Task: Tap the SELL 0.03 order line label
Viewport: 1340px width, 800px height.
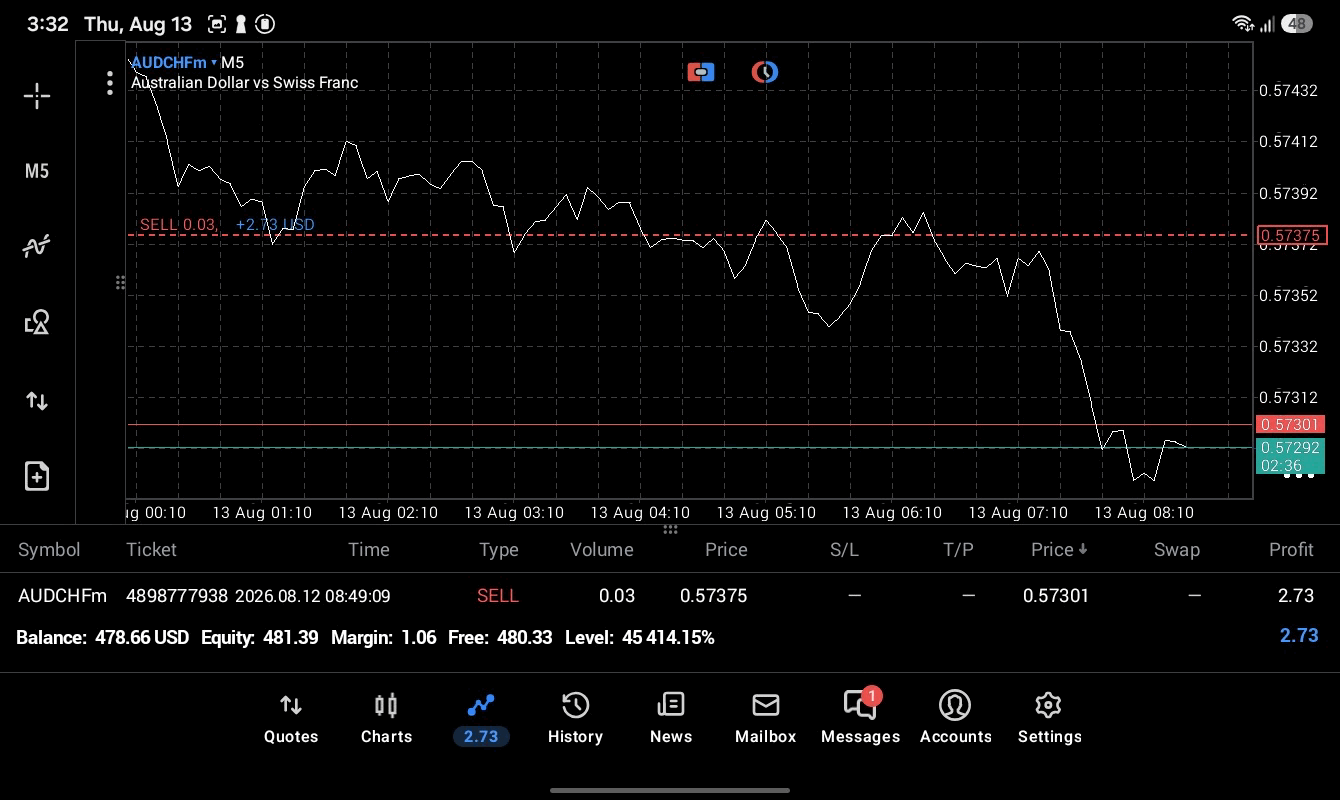Action: point(178,225)
